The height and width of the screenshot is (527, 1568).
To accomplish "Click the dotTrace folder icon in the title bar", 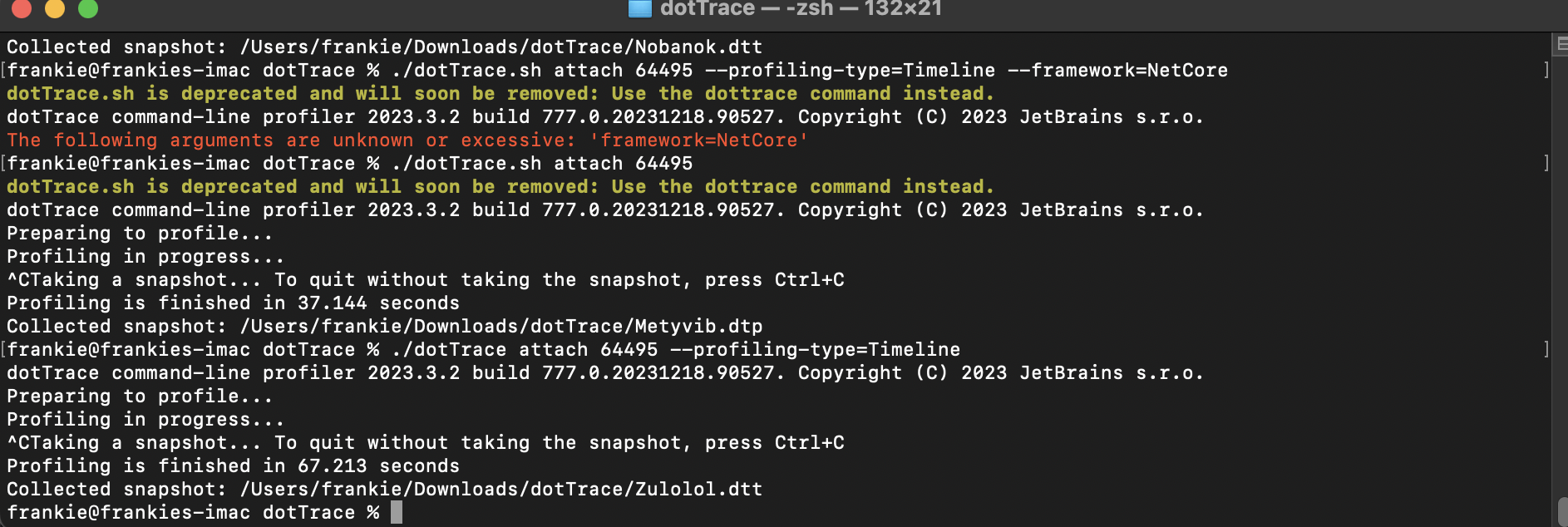I will (639, 8).
